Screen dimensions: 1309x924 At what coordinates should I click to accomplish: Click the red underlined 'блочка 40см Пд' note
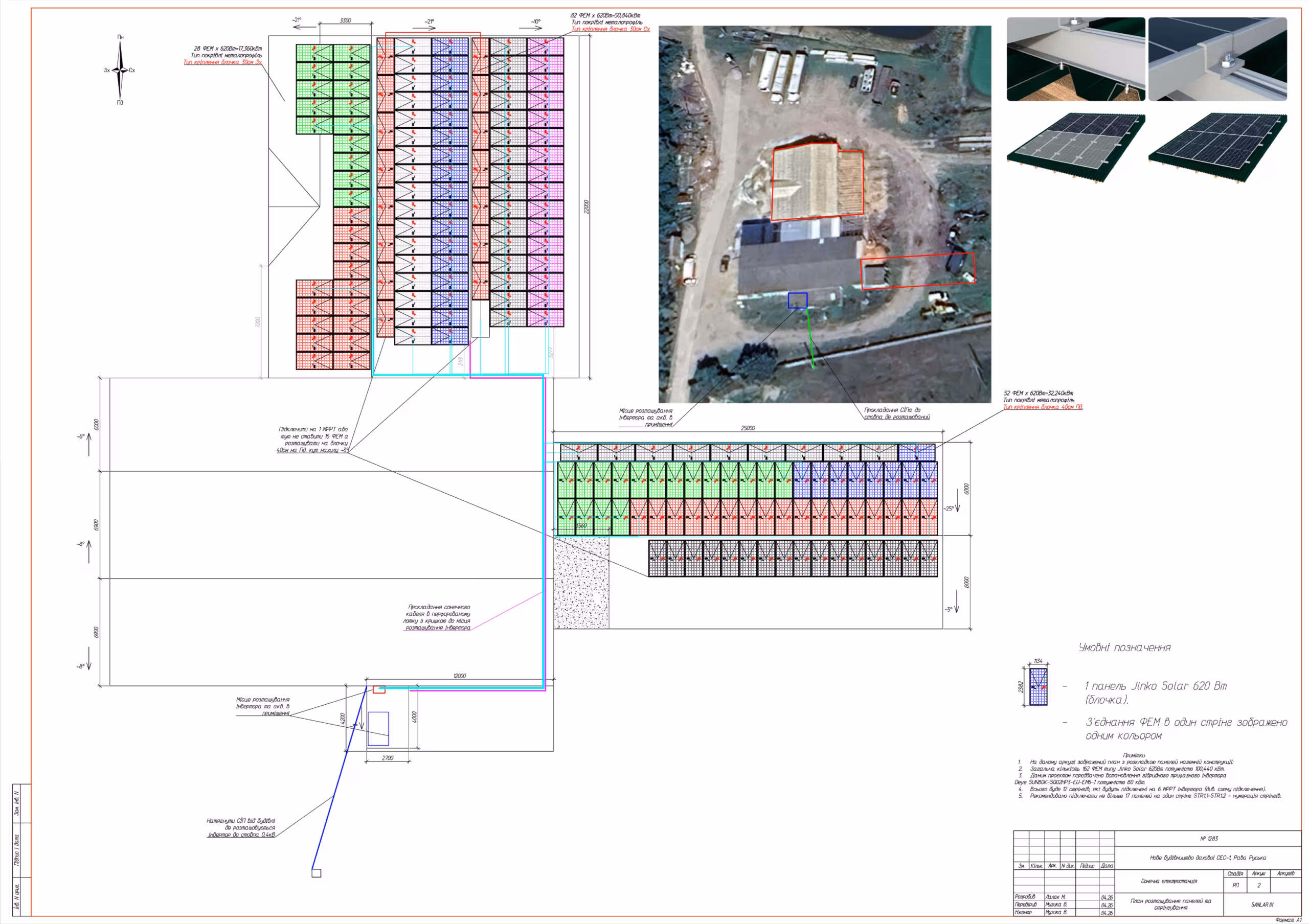click(x=1043, y=407)
